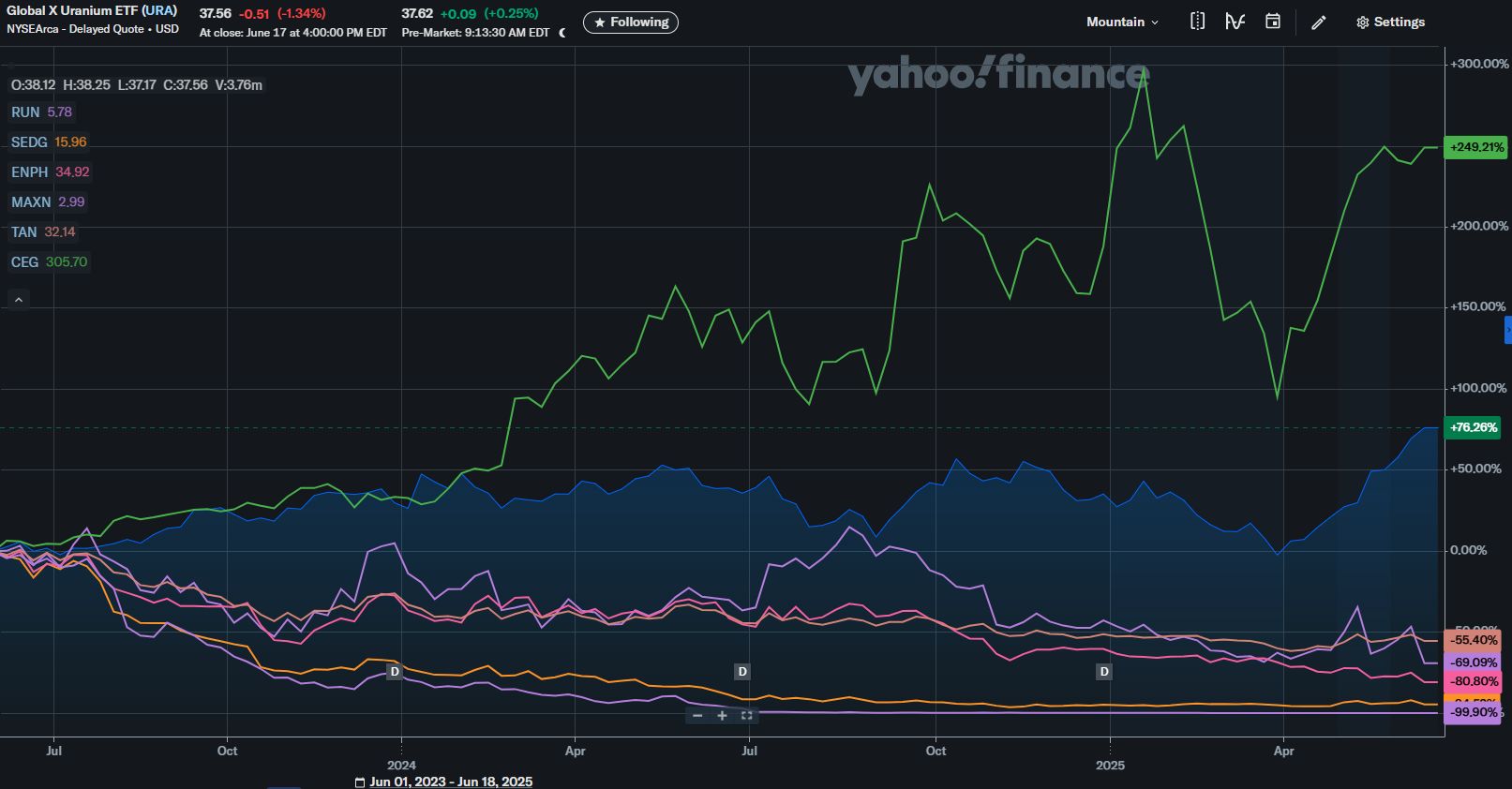Open the comparison tool icon
The height and width of the screenshot is (789, 1512).
click(1197, 22)
